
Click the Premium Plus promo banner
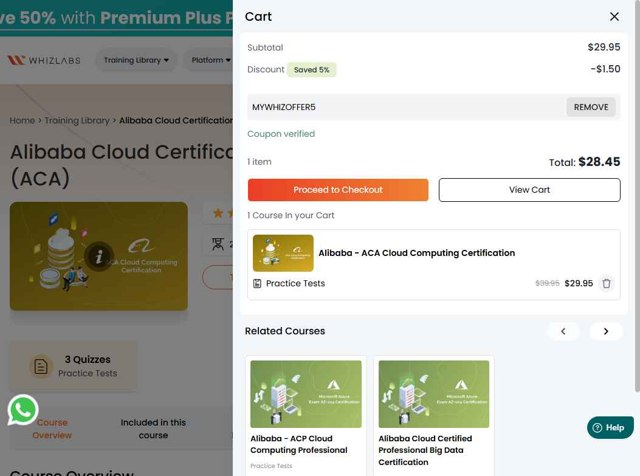pos(116,18)
